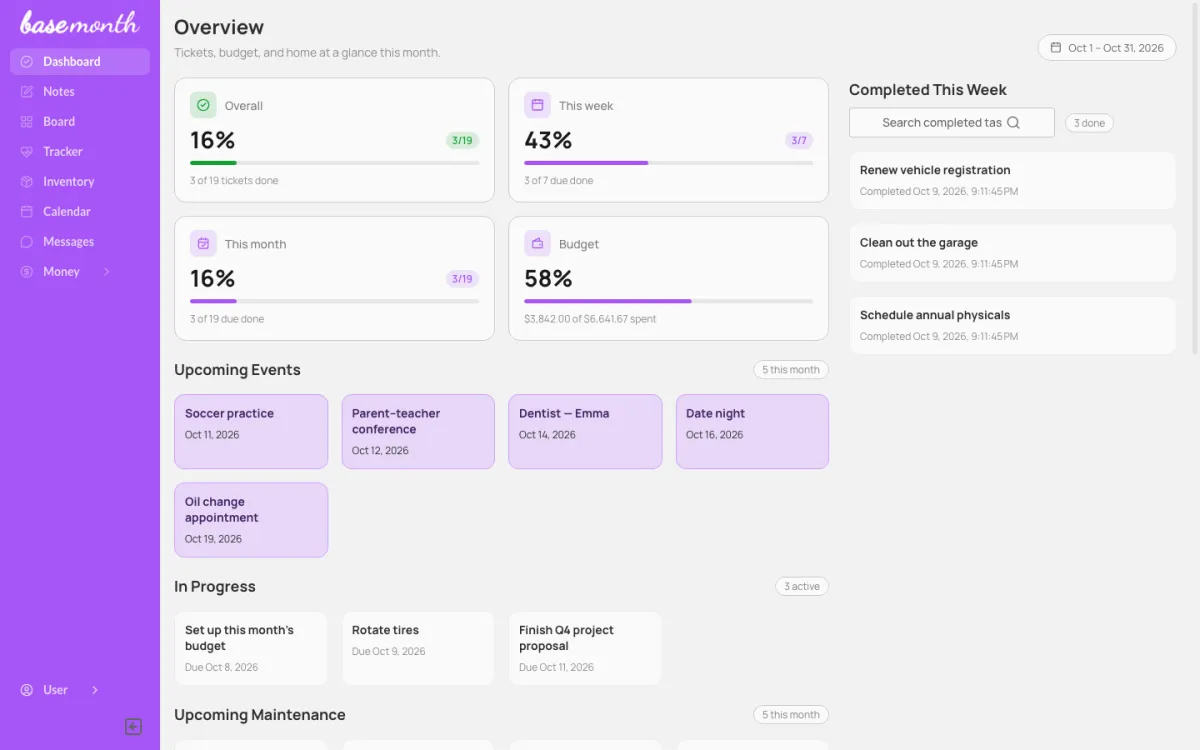
Task: Open Schedule annual physicals completed item
Action: [x=1012, y=325]
